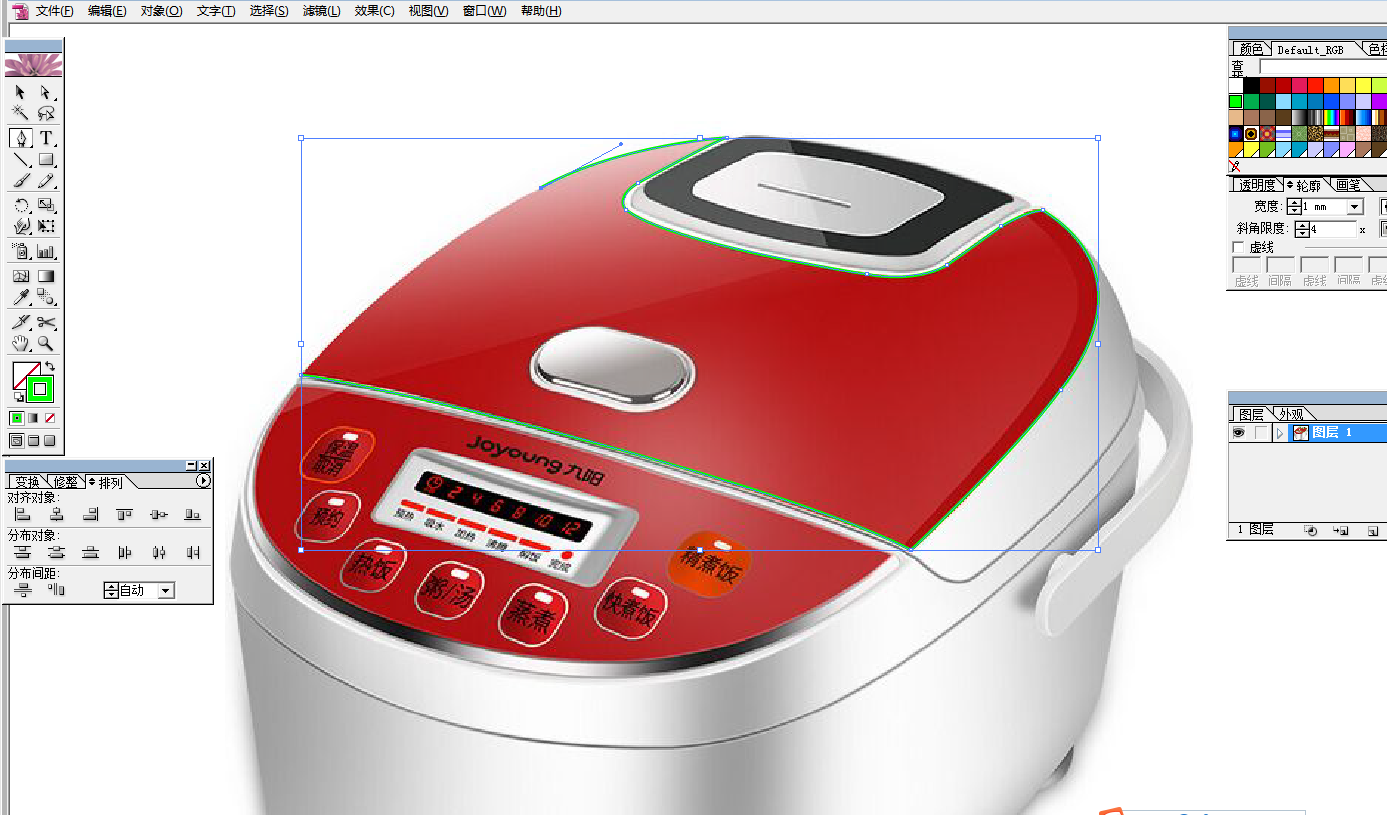This screenshot has height=815, width=1387.
Task: Choose the Free Transform tool
Action: 46,227
